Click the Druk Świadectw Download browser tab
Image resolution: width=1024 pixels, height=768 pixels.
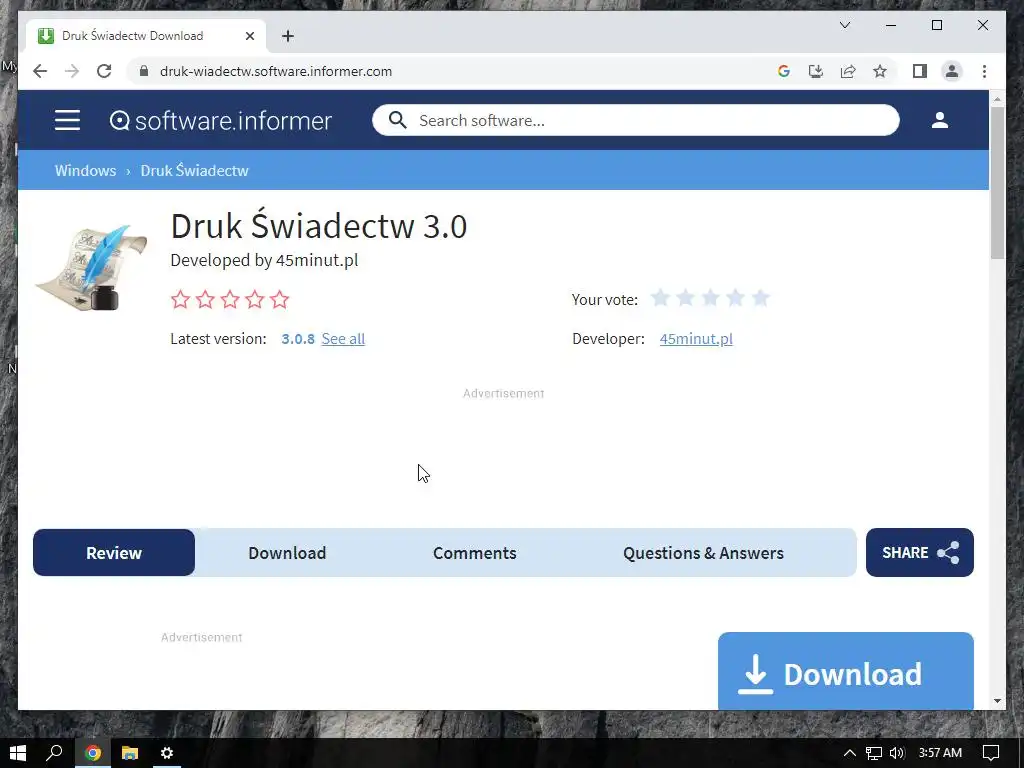(145, 36)
